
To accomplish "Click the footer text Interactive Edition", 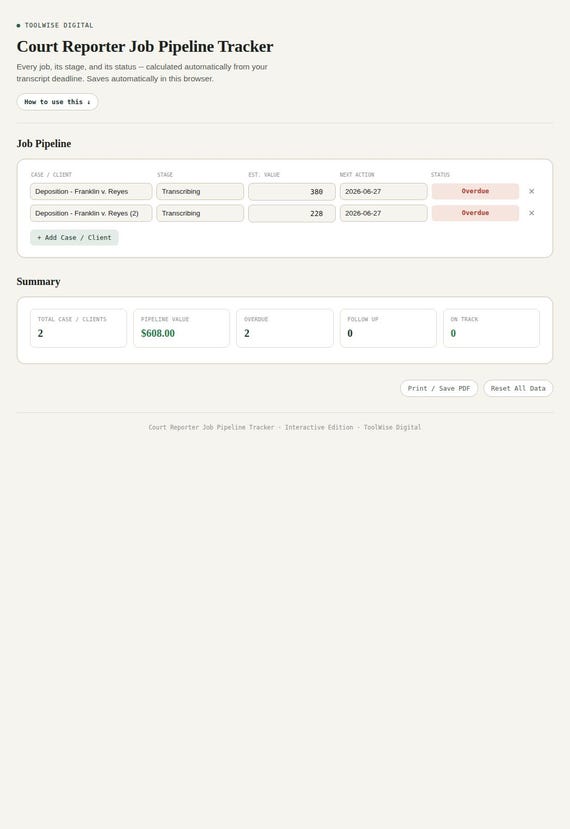I will point(319,427).
